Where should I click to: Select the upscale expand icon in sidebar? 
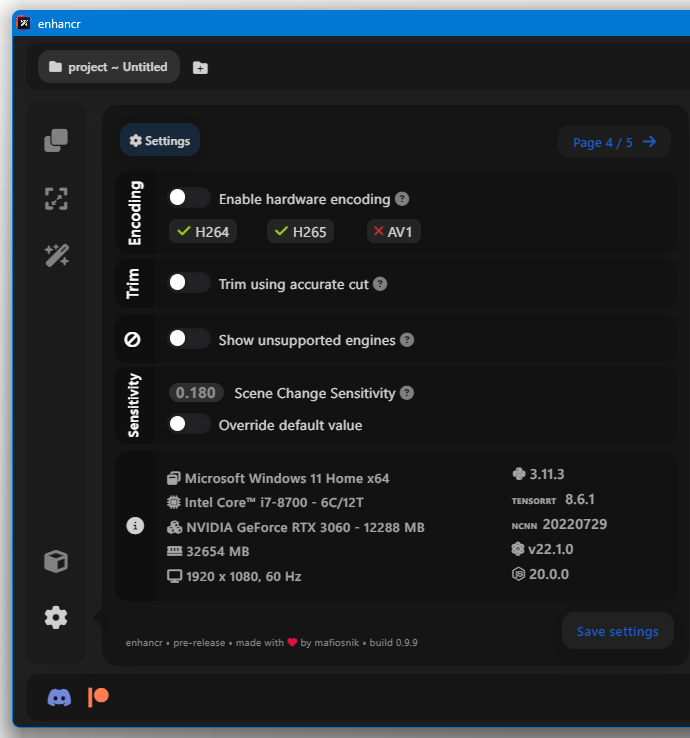[56, 199]
